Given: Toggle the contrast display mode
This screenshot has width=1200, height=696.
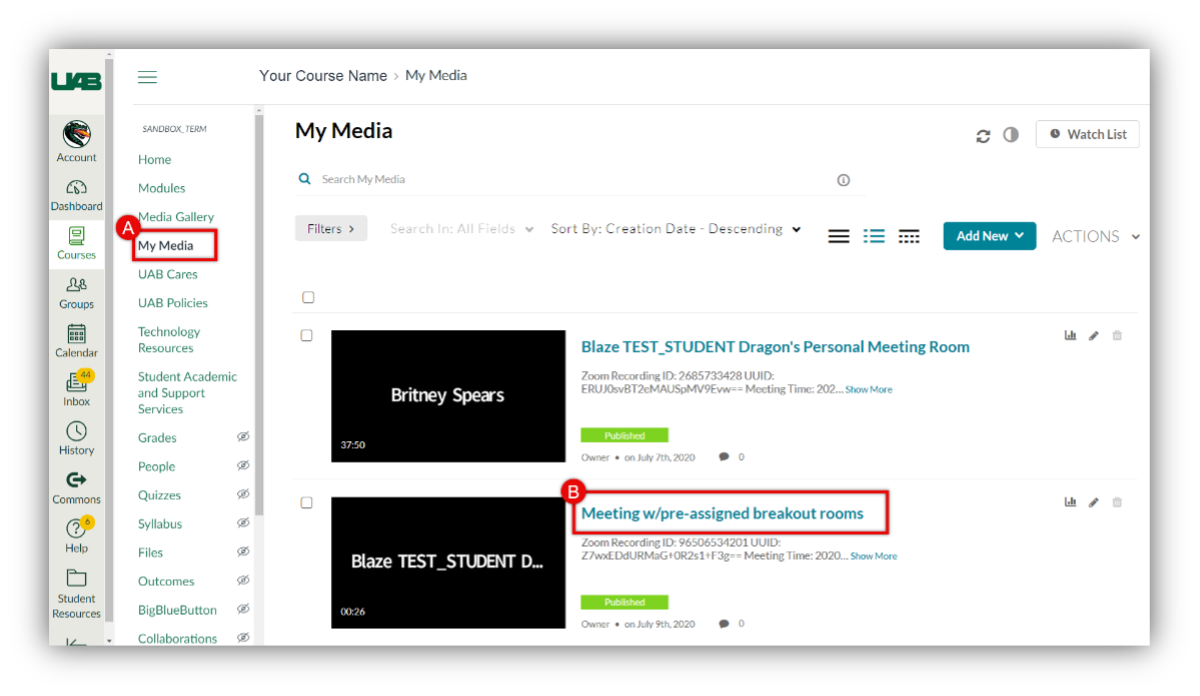Looking at the screenshot, I should [x=1010, y=134].
